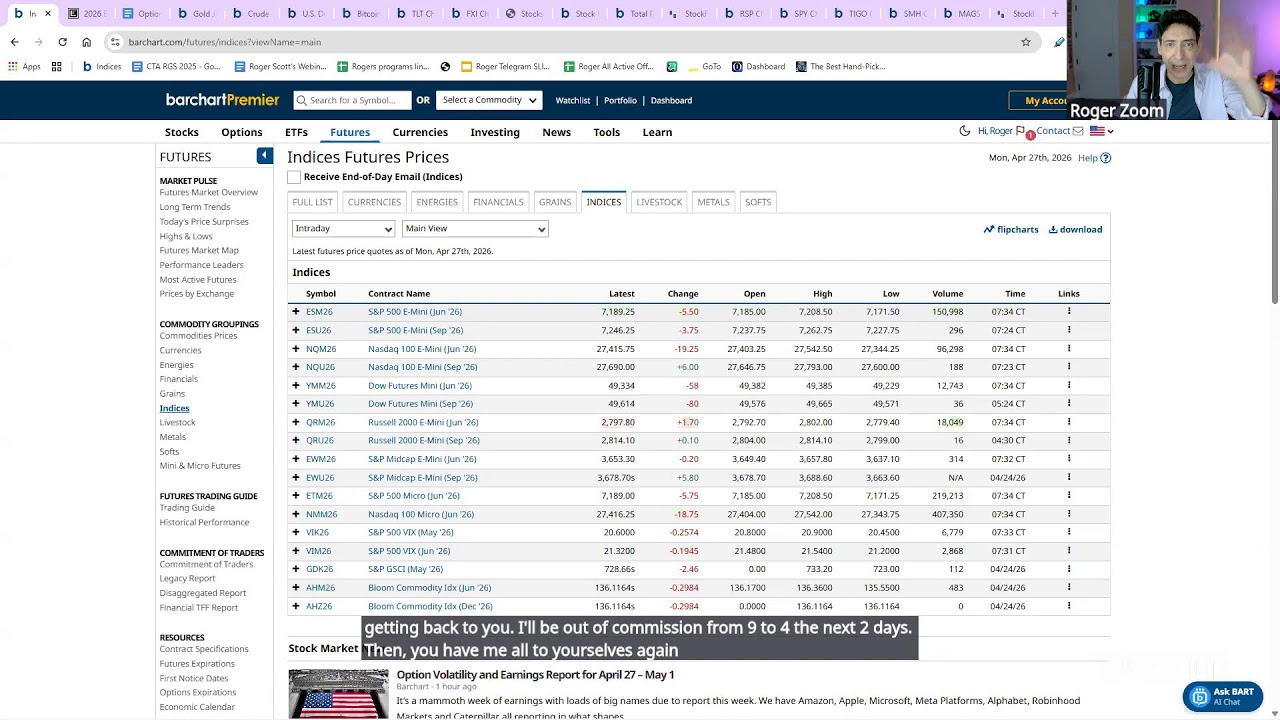
Task: Bookmark this page with star icon
Action: point(1025,42)
